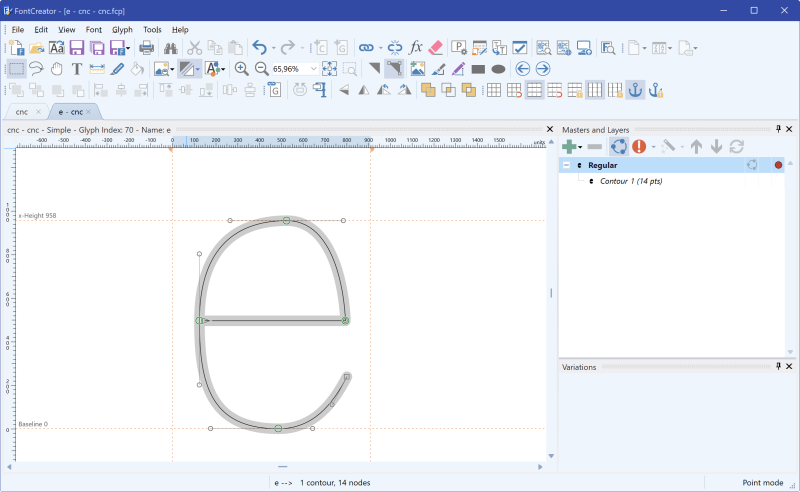Viewport: 800px width, 492px height.
Task: Open the Edit menu
Action: click(x=41, y=30)
